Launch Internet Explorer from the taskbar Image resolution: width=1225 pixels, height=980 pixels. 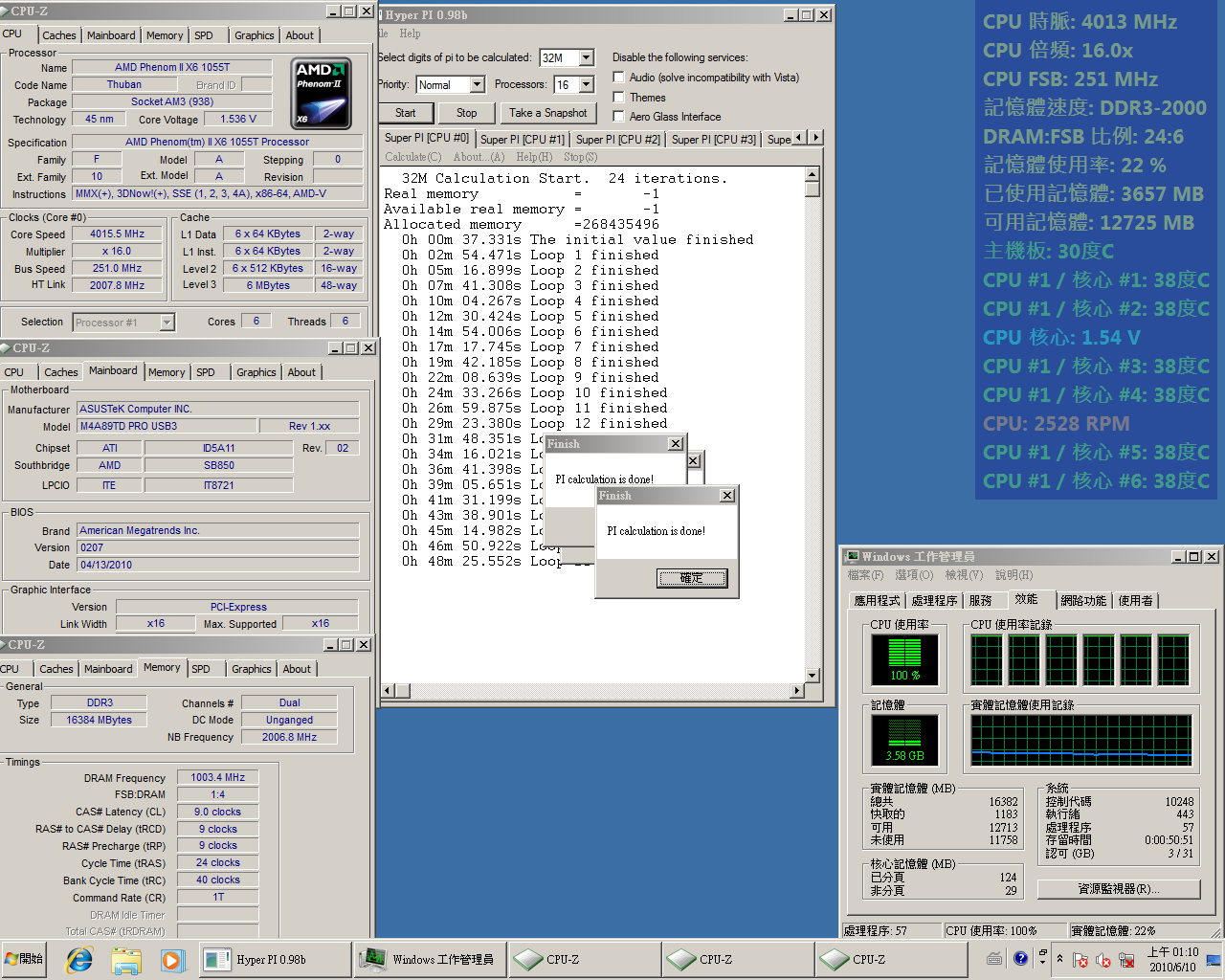[79, 959]
